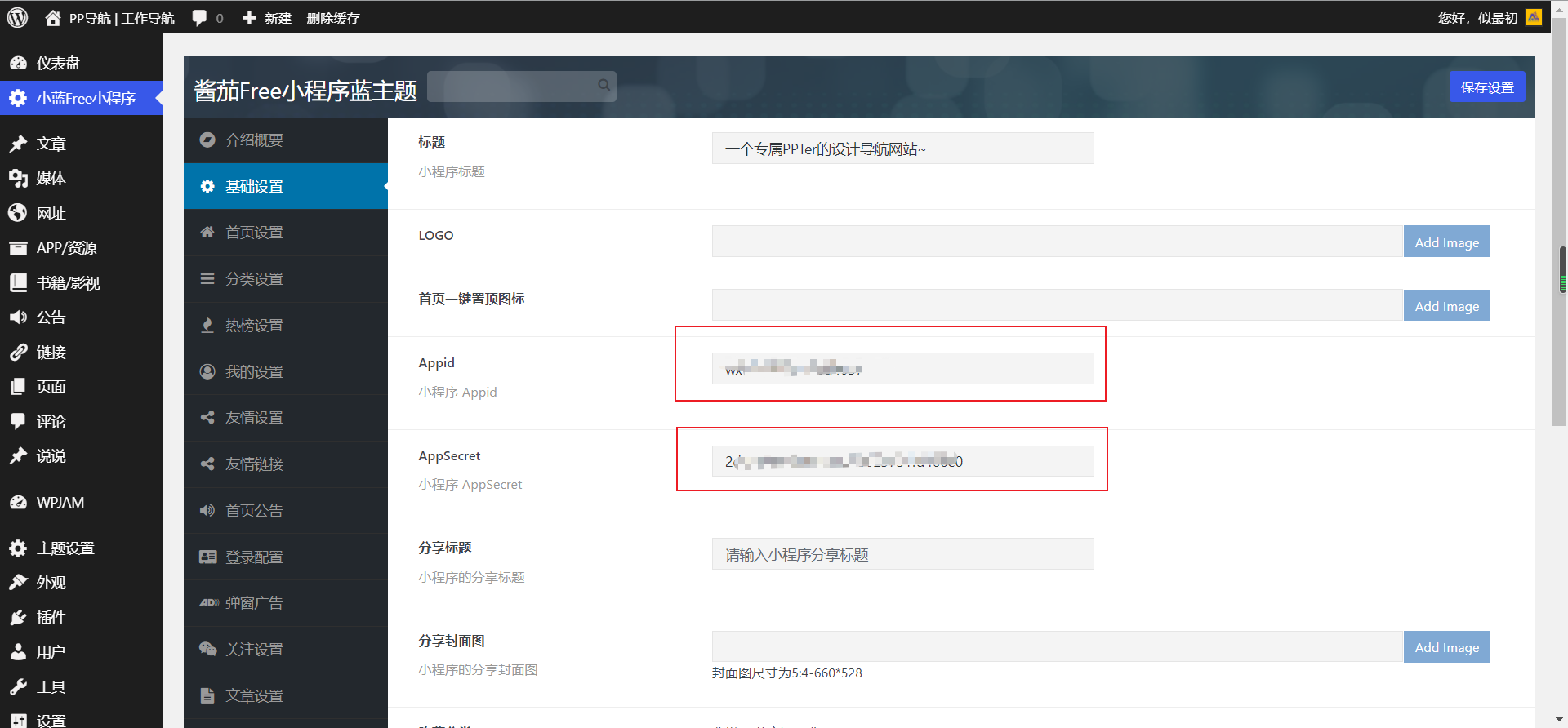This screenshot has height=728, width=1568.
Task: Click the house icon next to 首页设置
Action: 207,232
